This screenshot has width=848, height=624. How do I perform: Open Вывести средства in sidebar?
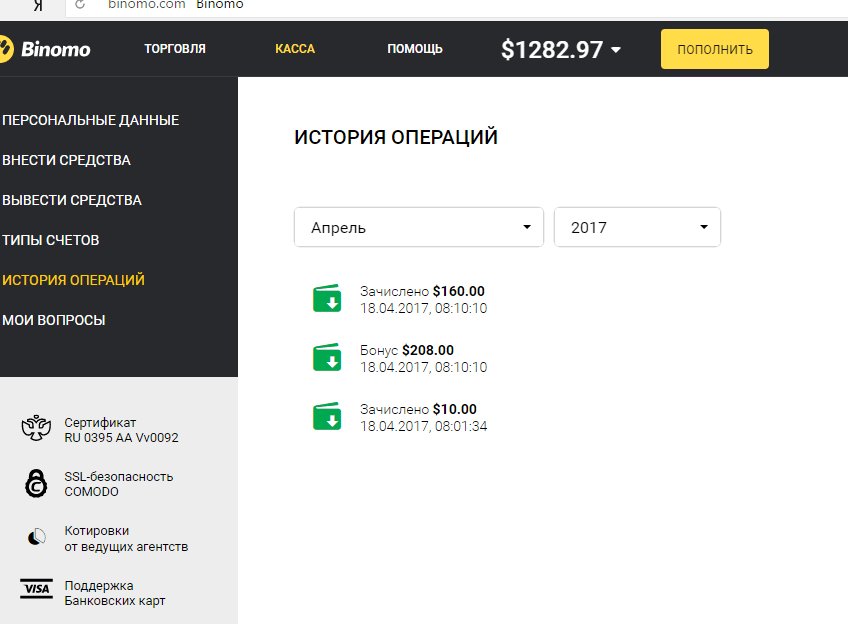(x=72, y=200)
